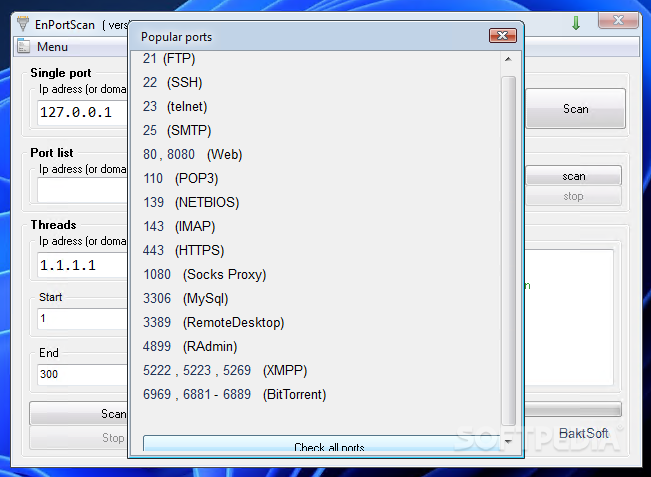Select 25 (SMTP) port entry
The image size is (651, 477).
coord(177,131)
